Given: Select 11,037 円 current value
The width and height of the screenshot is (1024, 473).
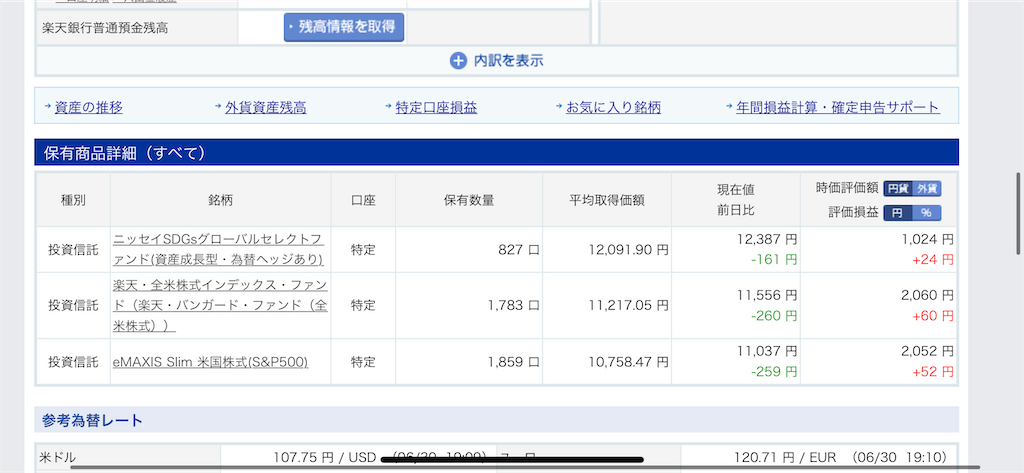Looking at the screenshot, I should [767, 351].
